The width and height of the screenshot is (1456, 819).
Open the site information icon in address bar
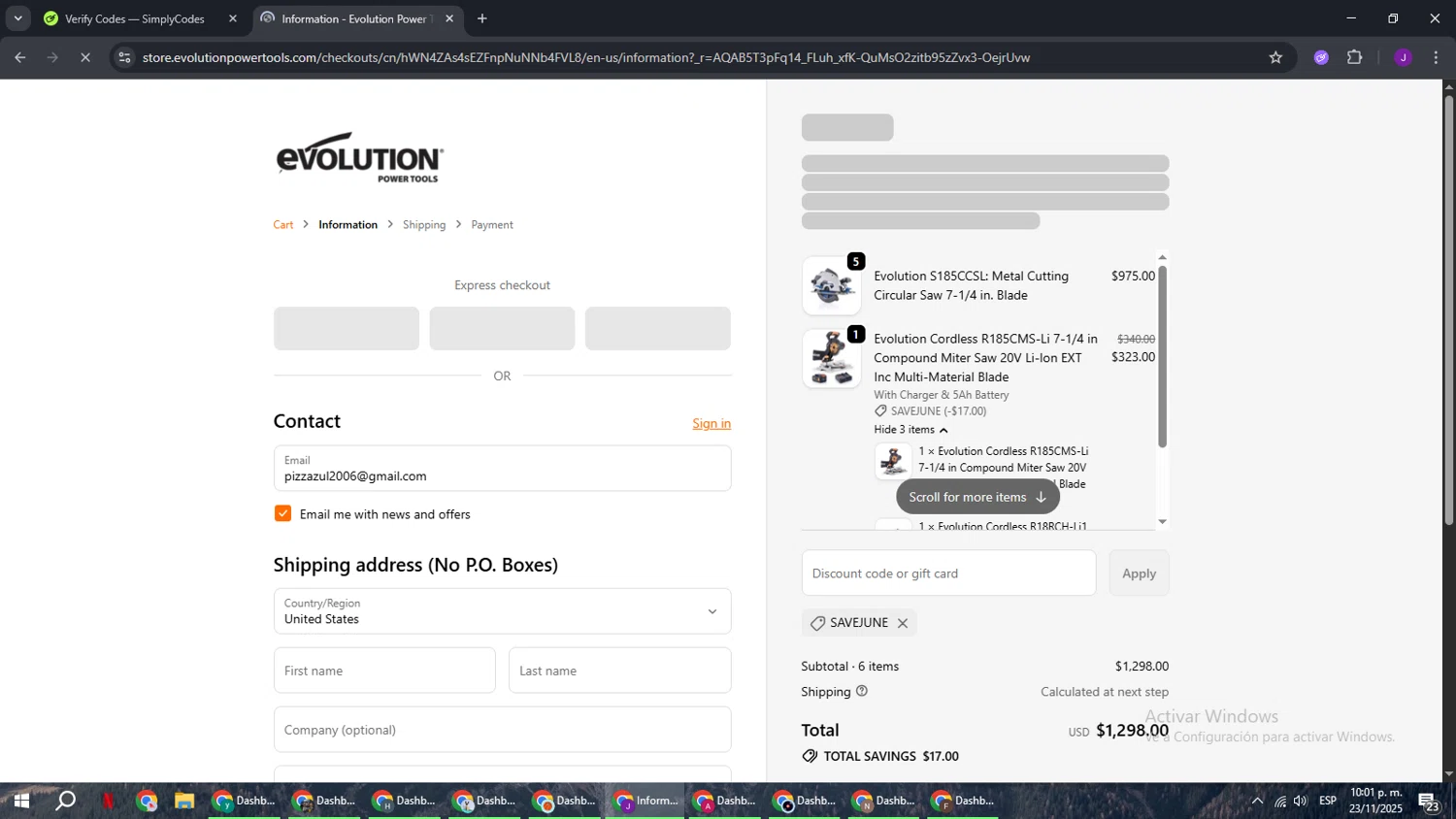click(124, 57)
